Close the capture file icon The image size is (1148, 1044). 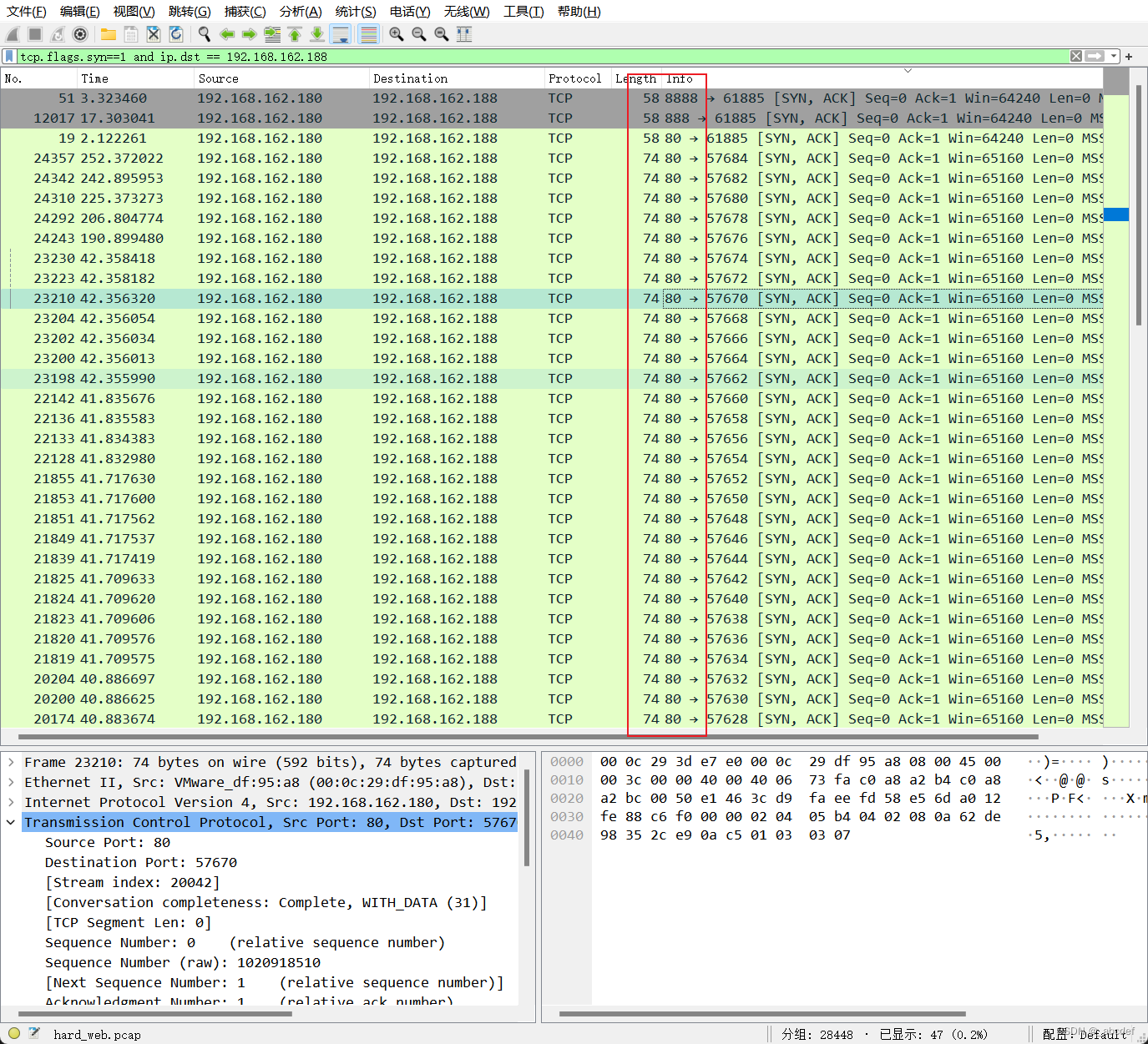point(154,34)
